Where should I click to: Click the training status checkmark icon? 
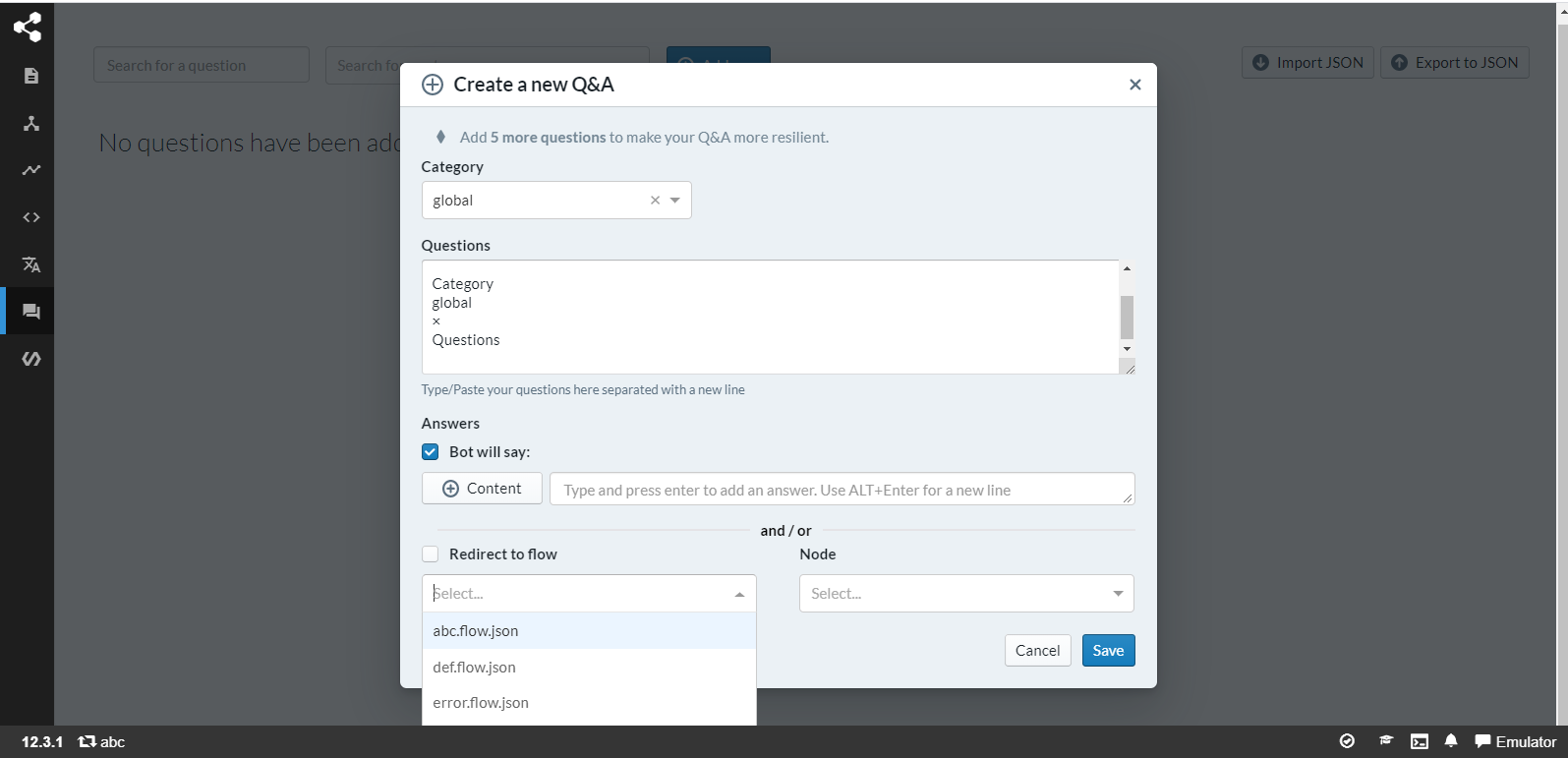(x=1347, y=741)
